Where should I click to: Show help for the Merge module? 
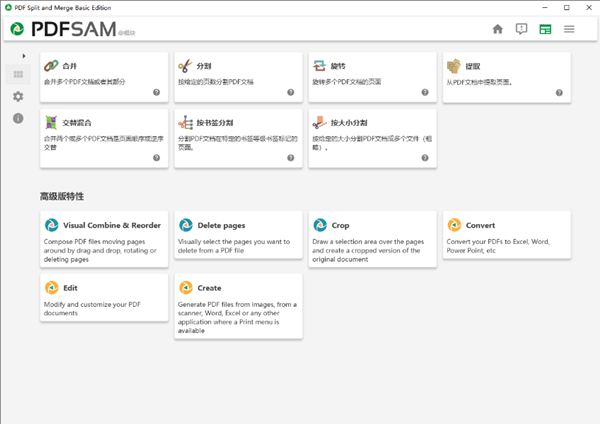157,92
